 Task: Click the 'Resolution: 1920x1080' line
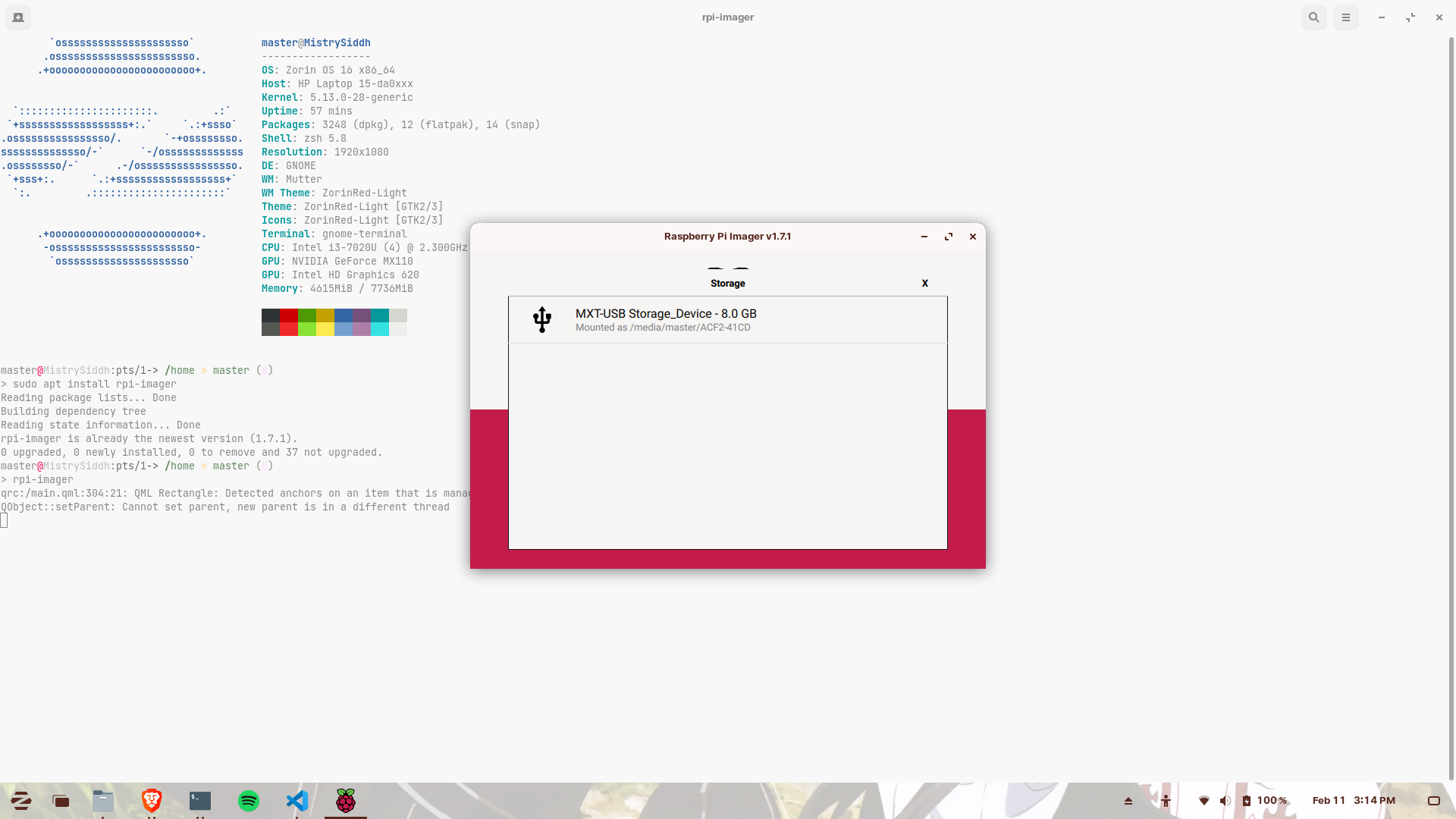point(325,152)
